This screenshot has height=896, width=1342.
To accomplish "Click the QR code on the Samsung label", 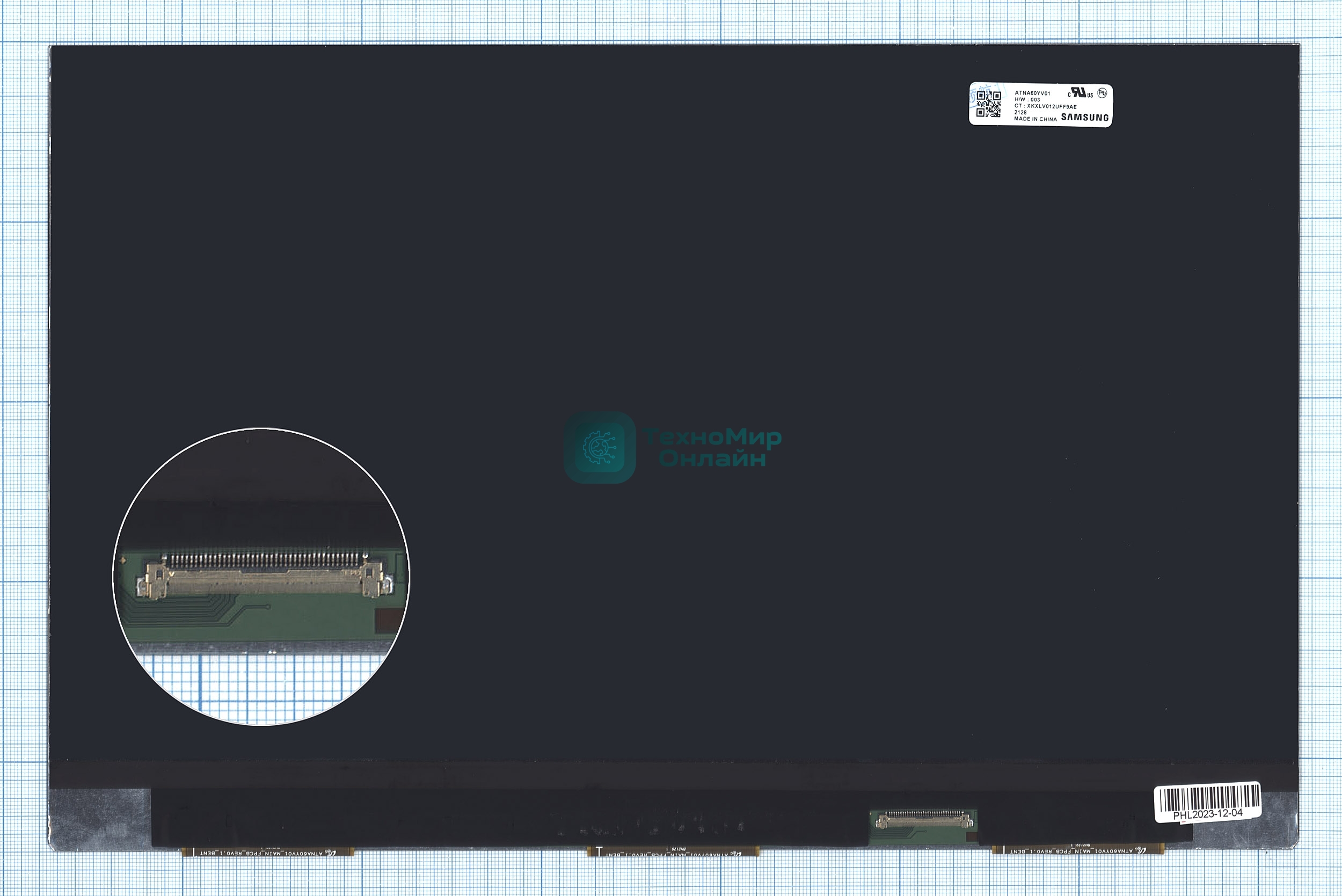I will (988, 104).
